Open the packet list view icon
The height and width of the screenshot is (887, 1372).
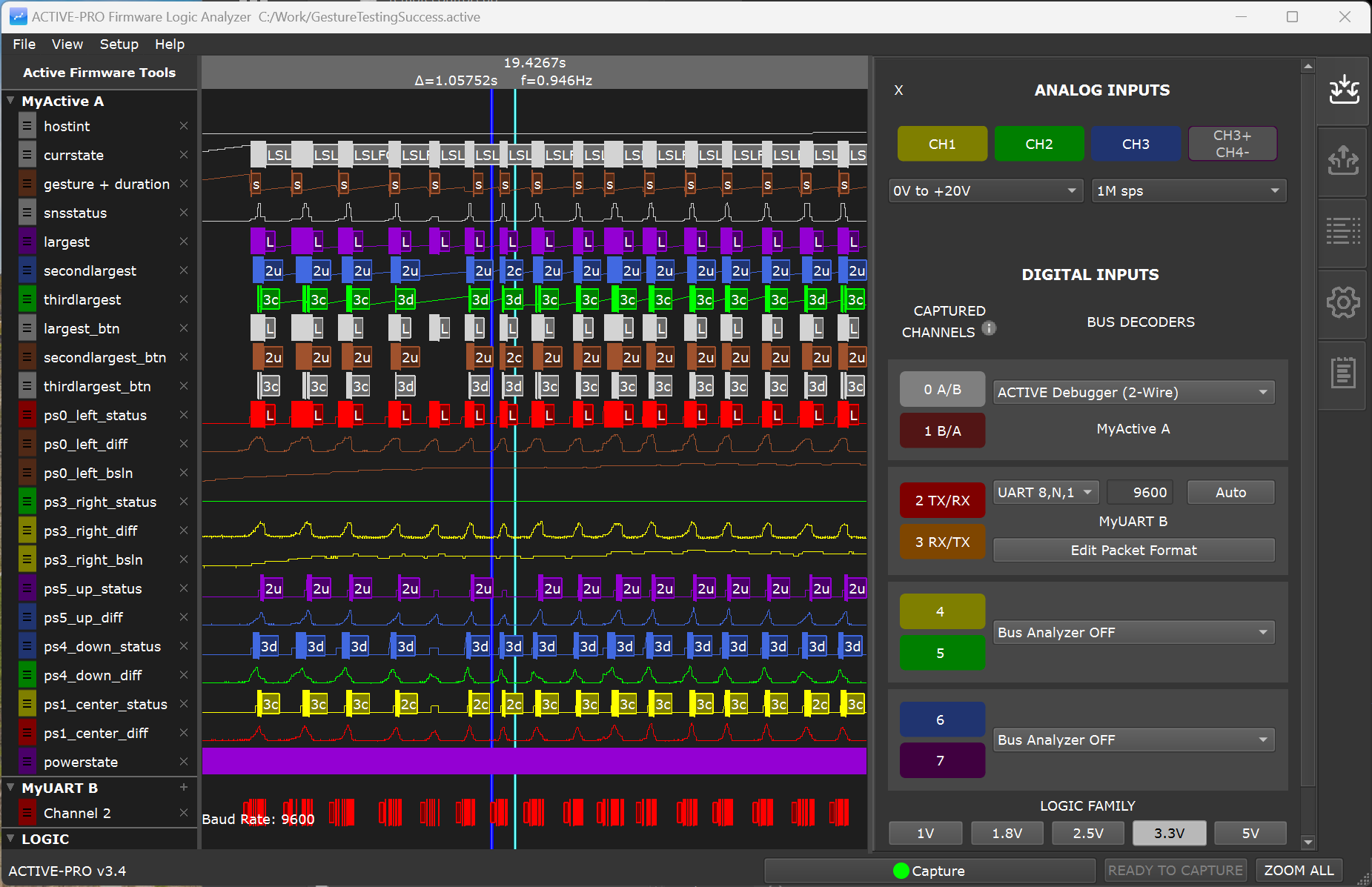pyautogui.click(x=1343, y=231)
